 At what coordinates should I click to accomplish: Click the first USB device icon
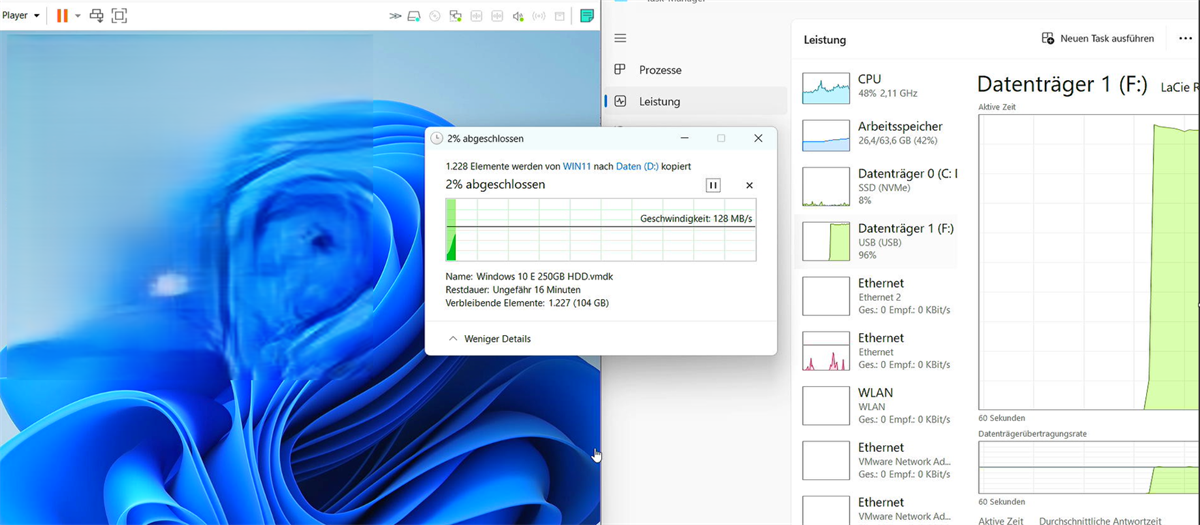476,16
